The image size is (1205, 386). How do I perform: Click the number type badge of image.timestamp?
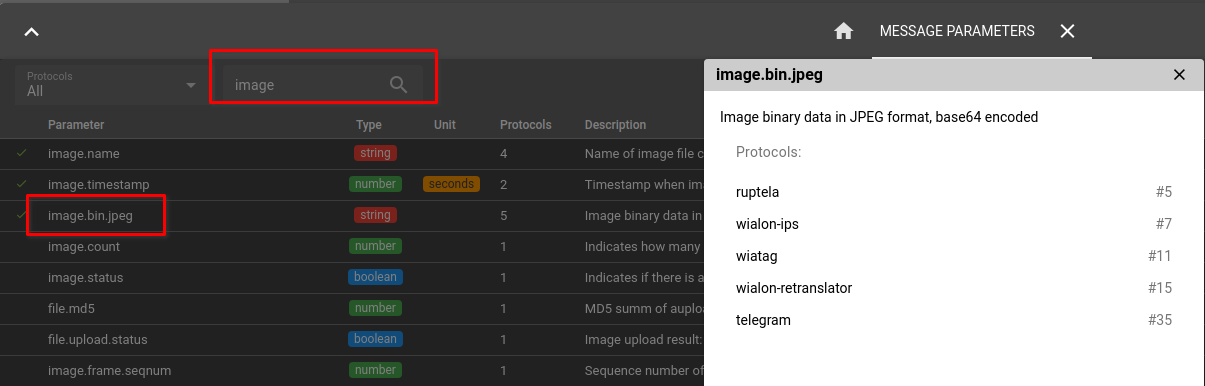pos(375,184)
